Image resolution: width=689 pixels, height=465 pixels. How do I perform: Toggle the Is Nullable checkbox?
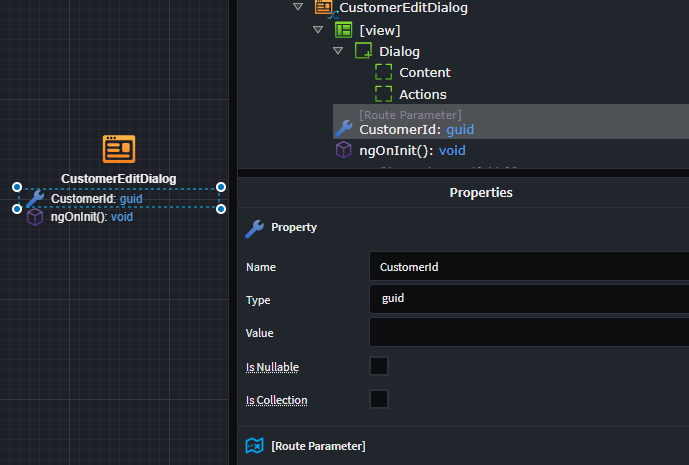click(379, 366)
